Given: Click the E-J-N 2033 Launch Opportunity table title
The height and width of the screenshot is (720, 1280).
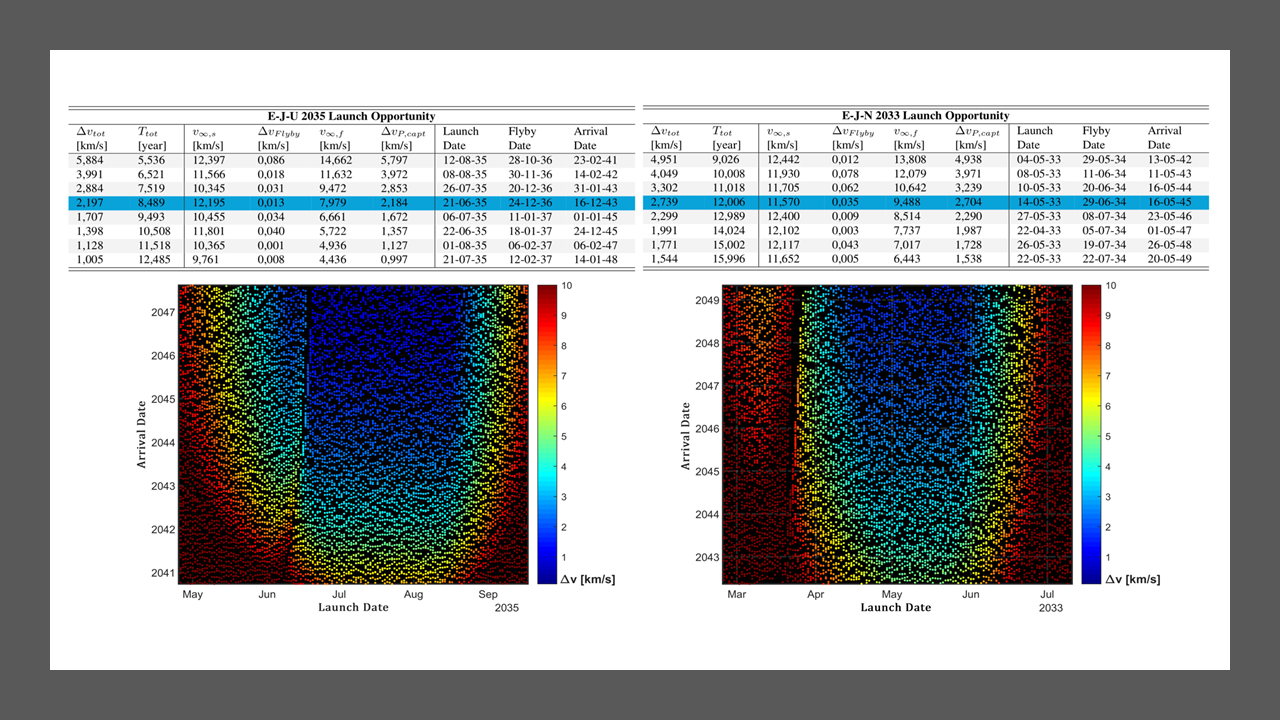Looking at the screenshot, I should (926, 116).
